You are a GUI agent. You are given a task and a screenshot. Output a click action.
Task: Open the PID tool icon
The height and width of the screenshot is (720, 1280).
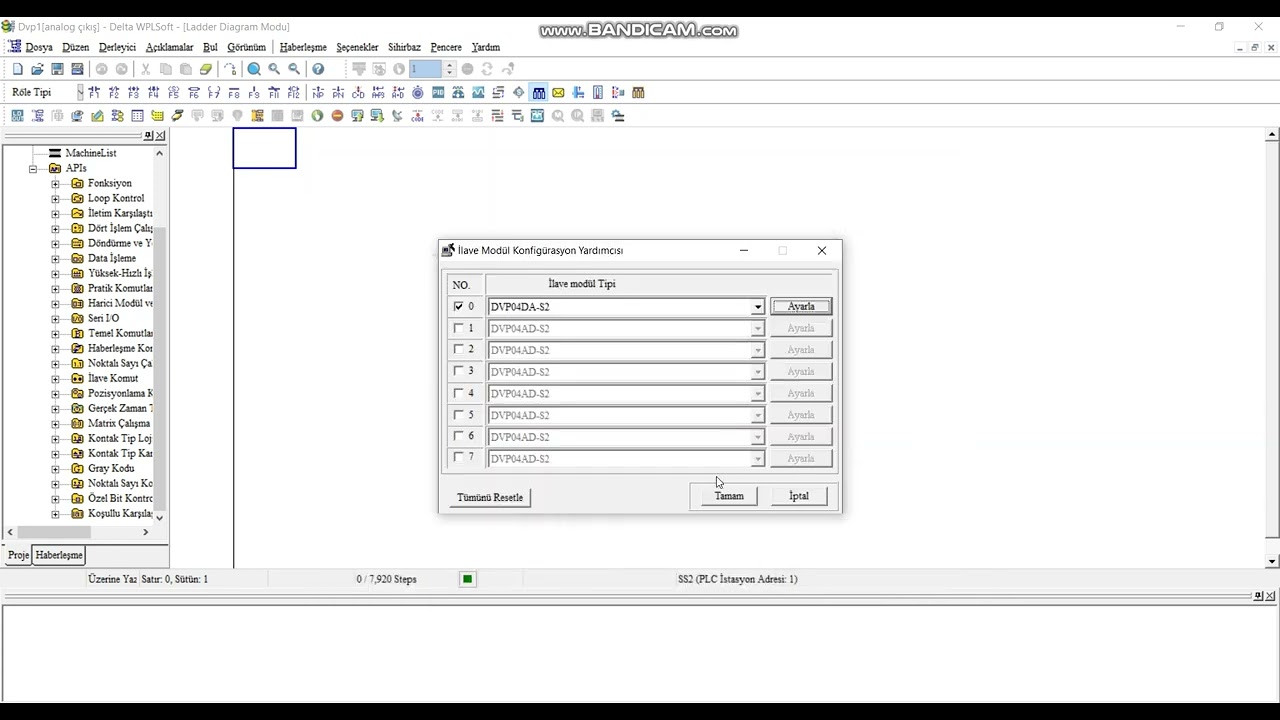point(438,92)
